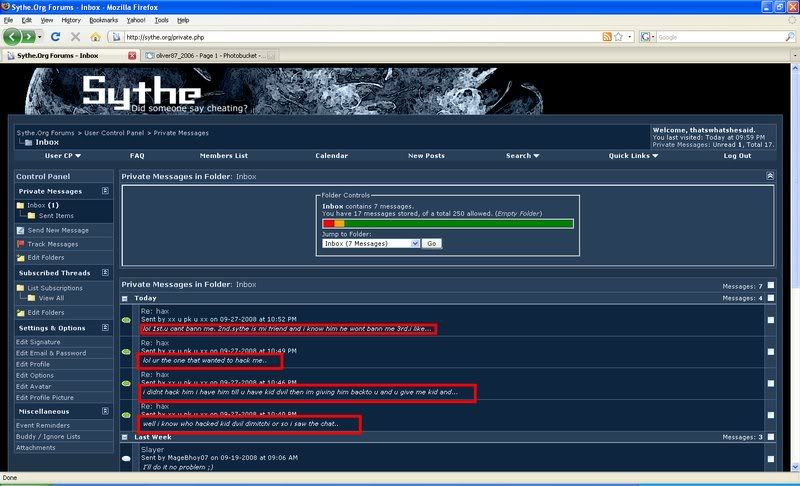800x486 pixels.
Task: Click status icon of the 10:52 PM message
Action: click(127, 320)
